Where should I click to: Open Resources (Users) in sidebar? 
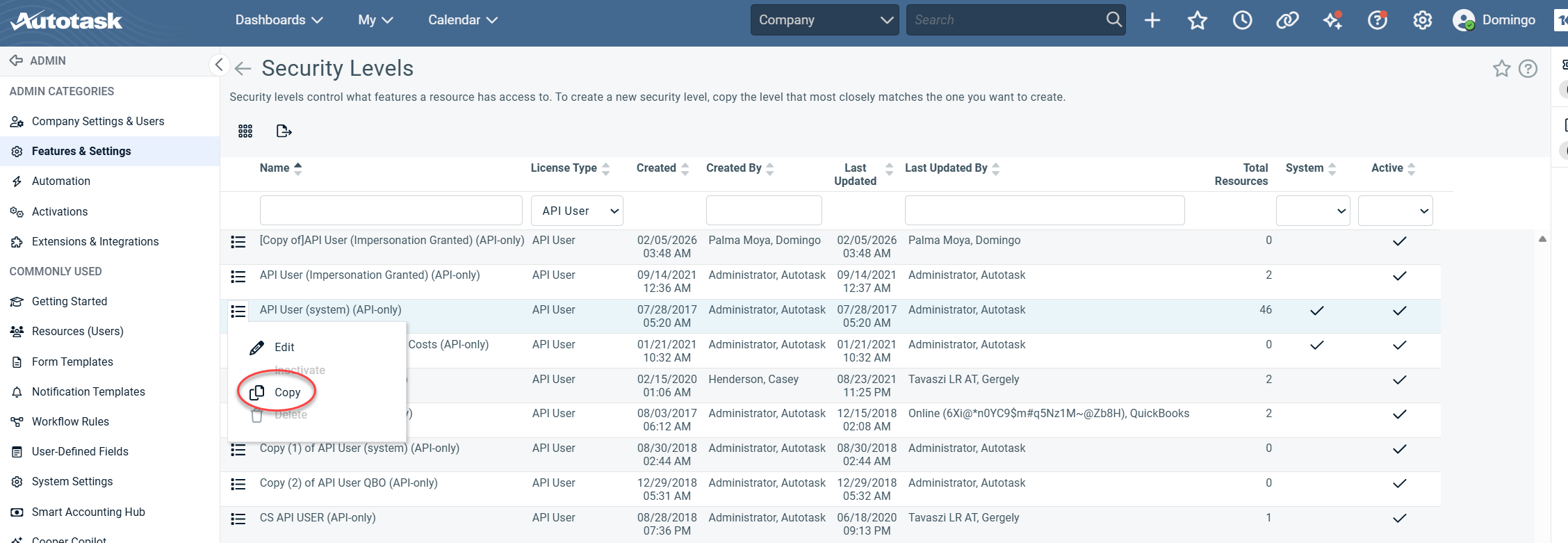tap(77, 331)
